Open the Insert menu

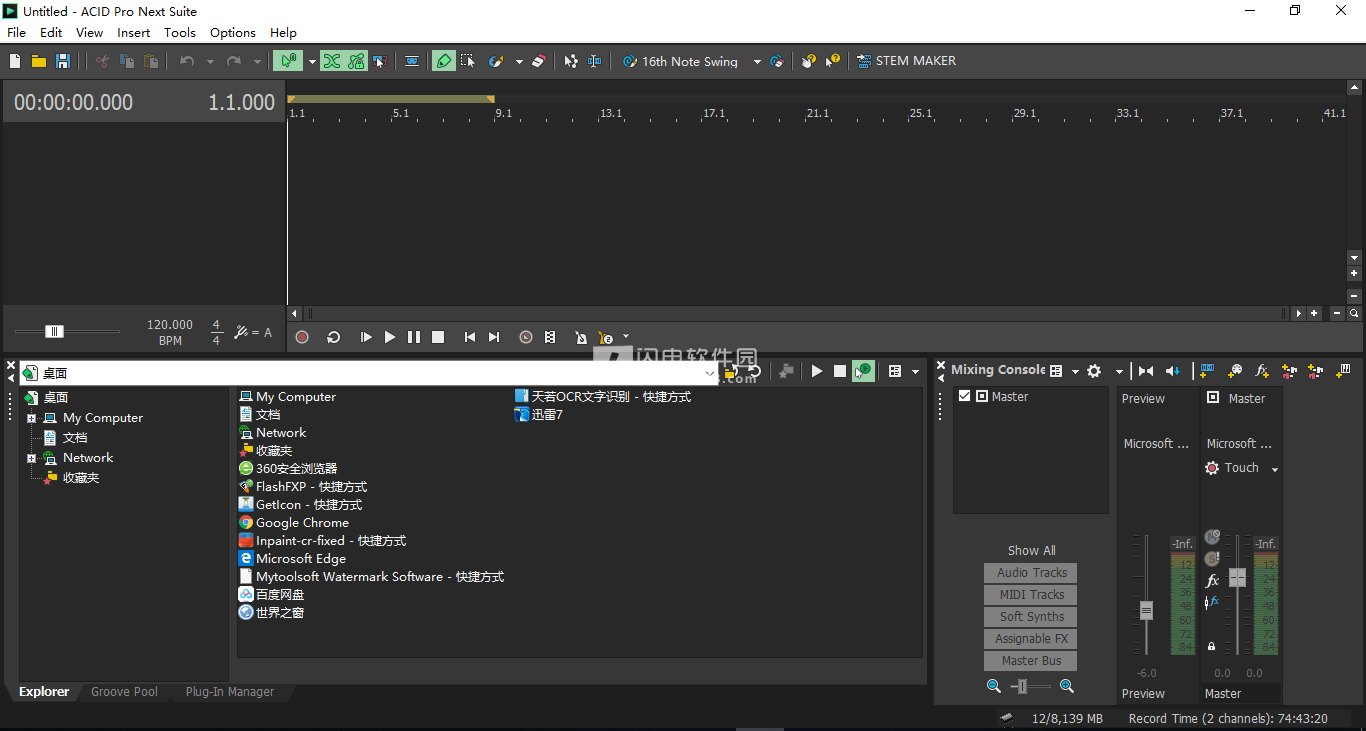tap(133, 32)
